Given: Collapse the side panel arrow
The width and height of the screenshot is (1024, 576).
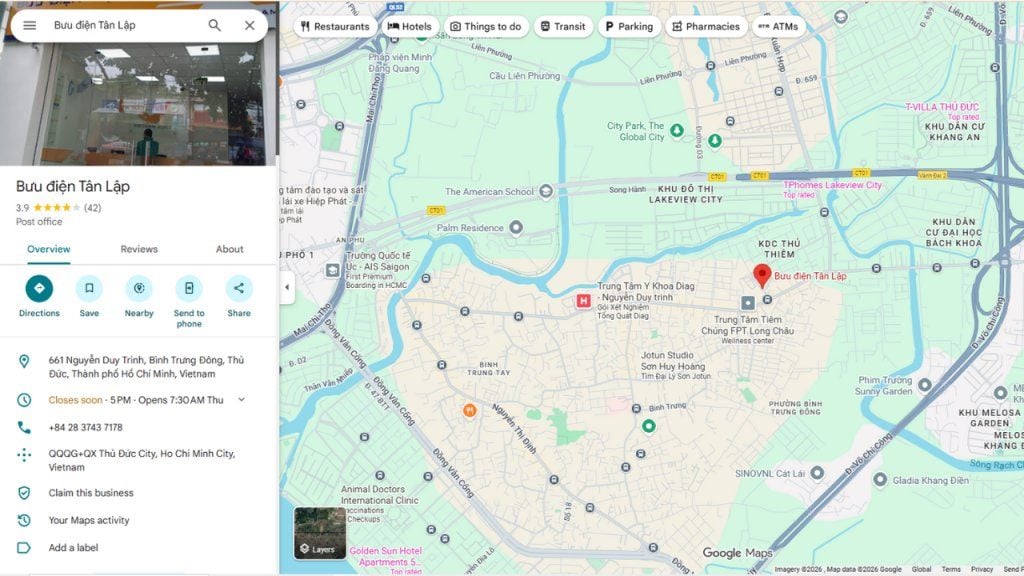Looking at the screenshot, I should click(287, 288).
